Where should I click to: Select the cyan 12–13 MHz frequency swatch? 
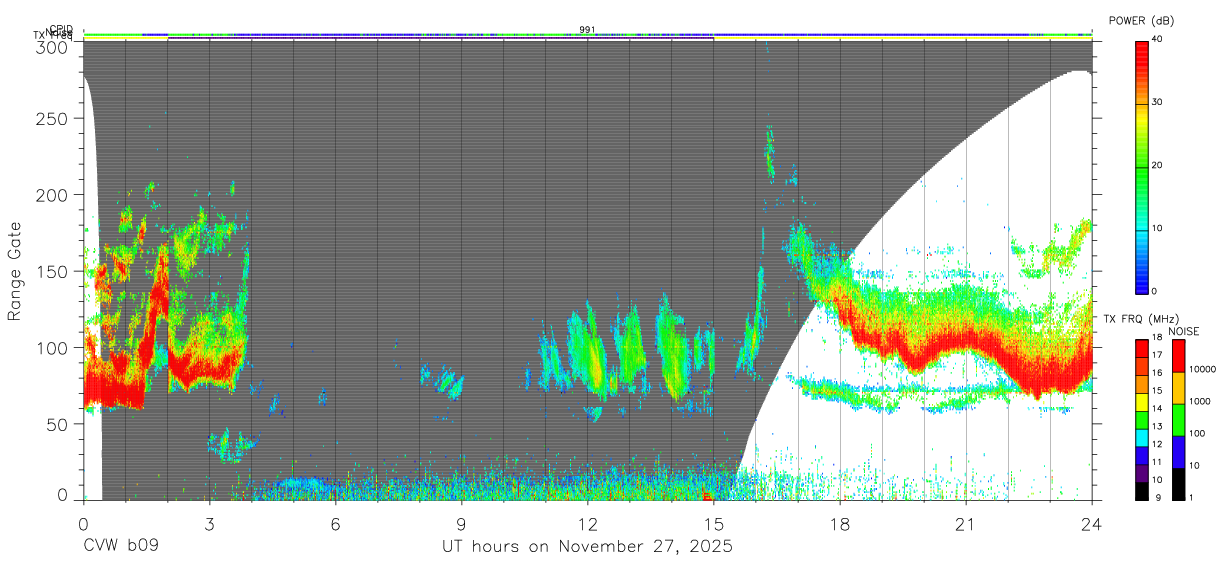point(1142,436)
